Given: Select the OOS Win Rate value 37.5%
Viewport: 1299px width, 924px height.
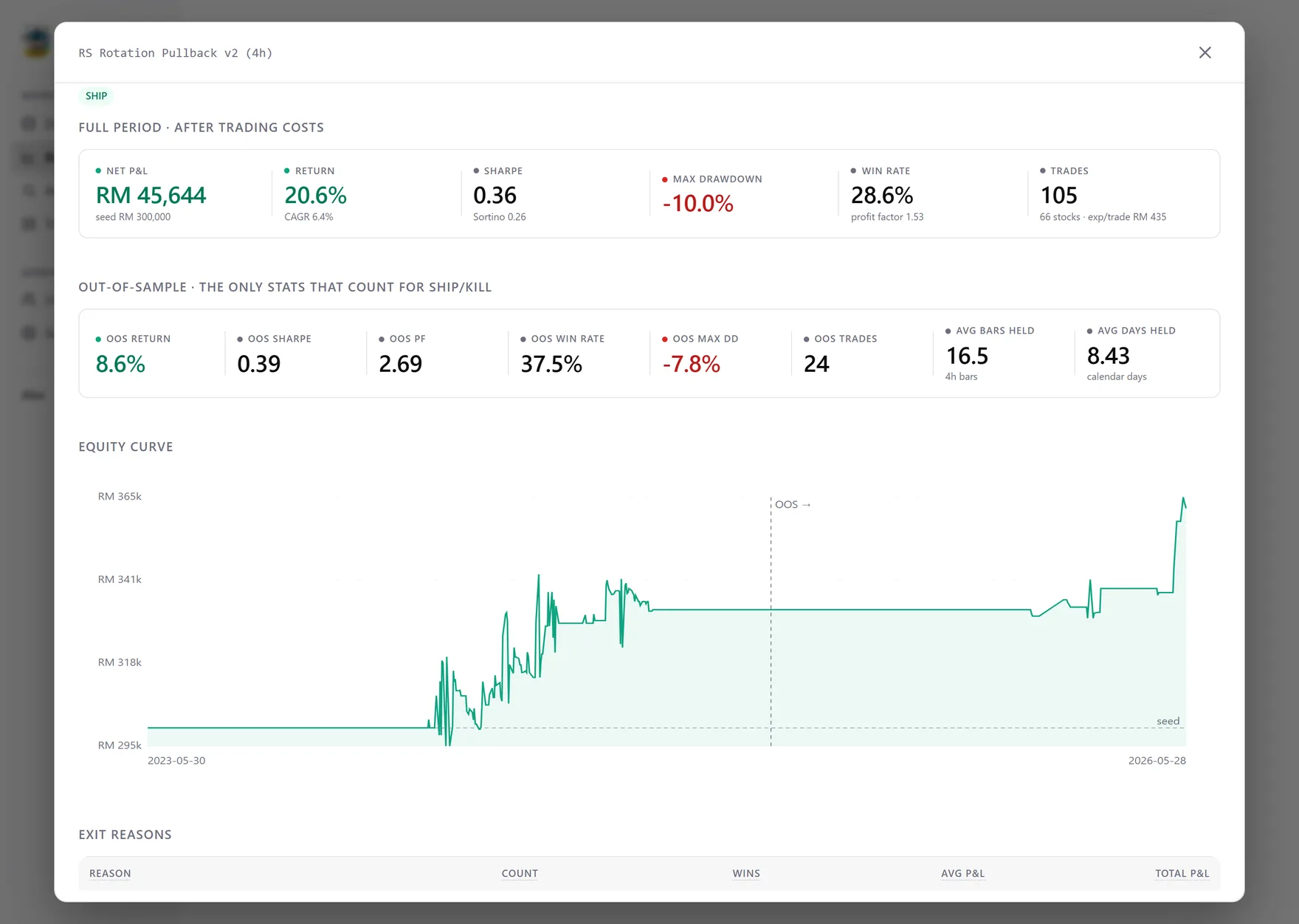Looking at the screenshot, I should 551,364.
